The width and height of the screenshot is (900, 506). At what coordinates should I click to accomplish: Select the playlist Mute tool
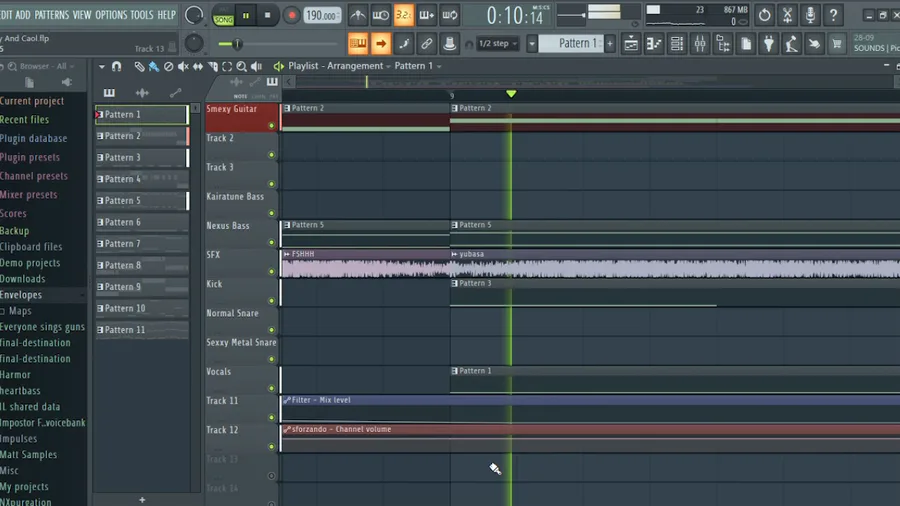click(183, 67)
